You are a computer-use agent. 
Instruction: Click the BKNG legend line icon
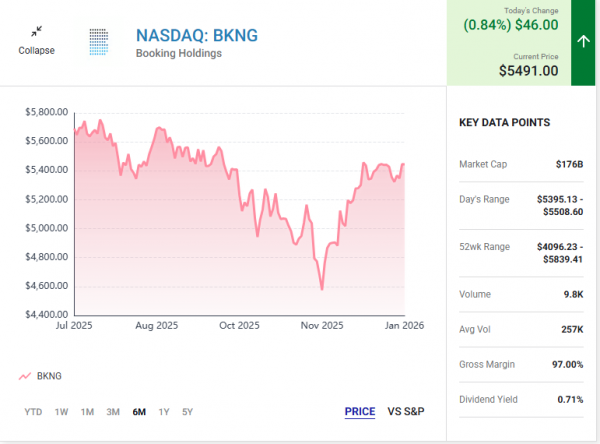(24, 376)
